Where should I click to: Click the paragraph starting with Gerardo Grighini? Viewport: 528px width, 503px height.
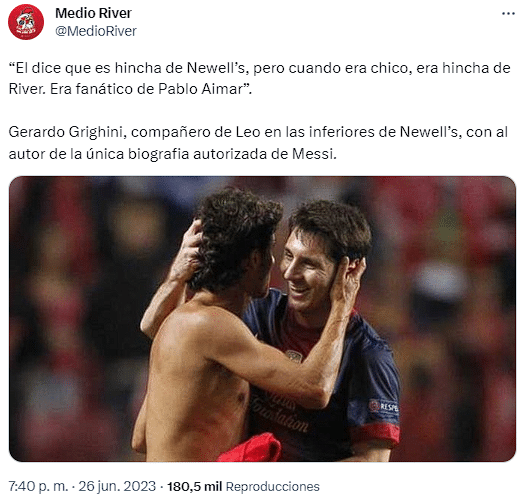[x=258, y=143]
